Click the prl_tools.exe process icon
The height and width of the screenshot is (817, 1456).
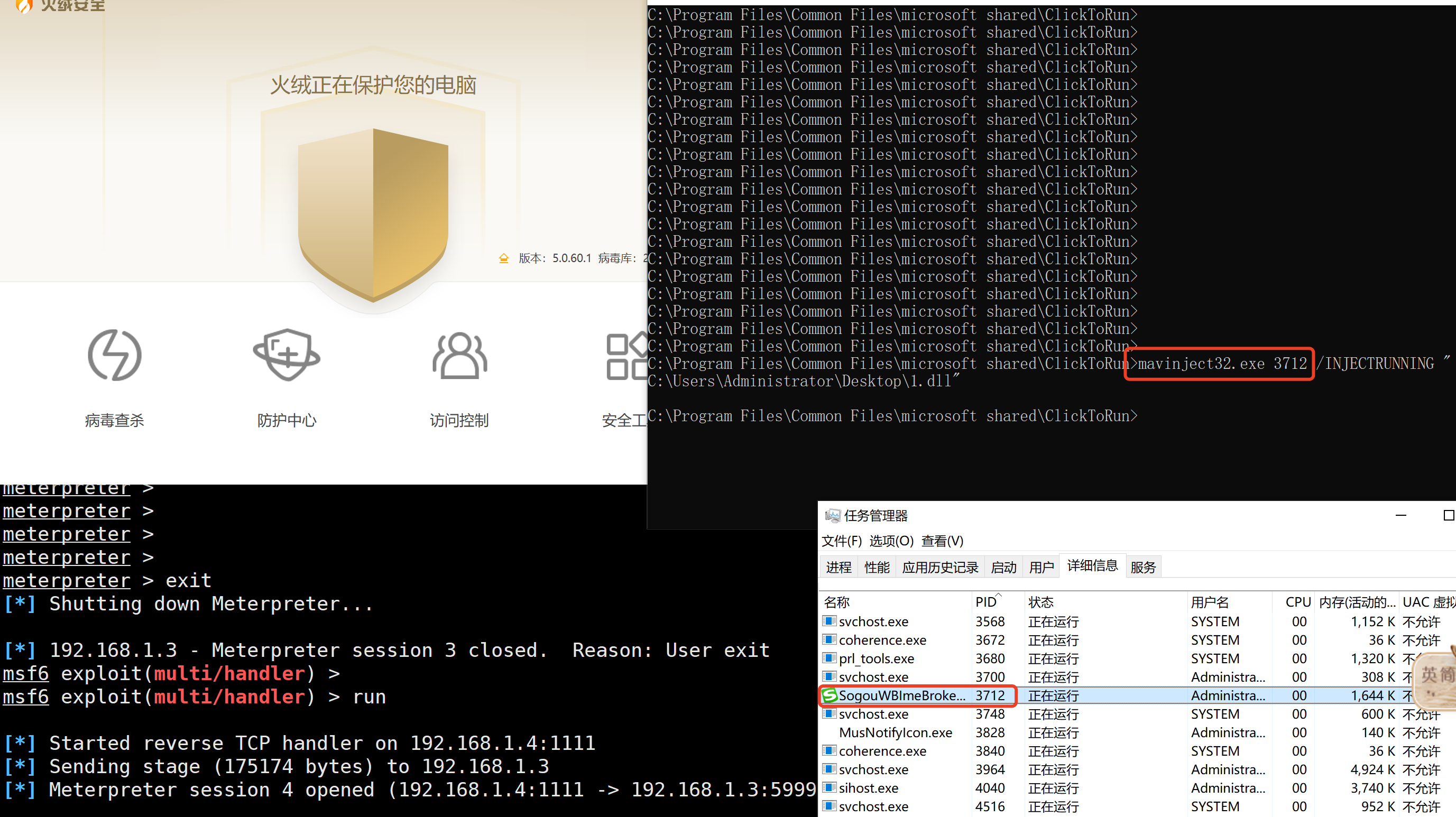pos(829,658)
